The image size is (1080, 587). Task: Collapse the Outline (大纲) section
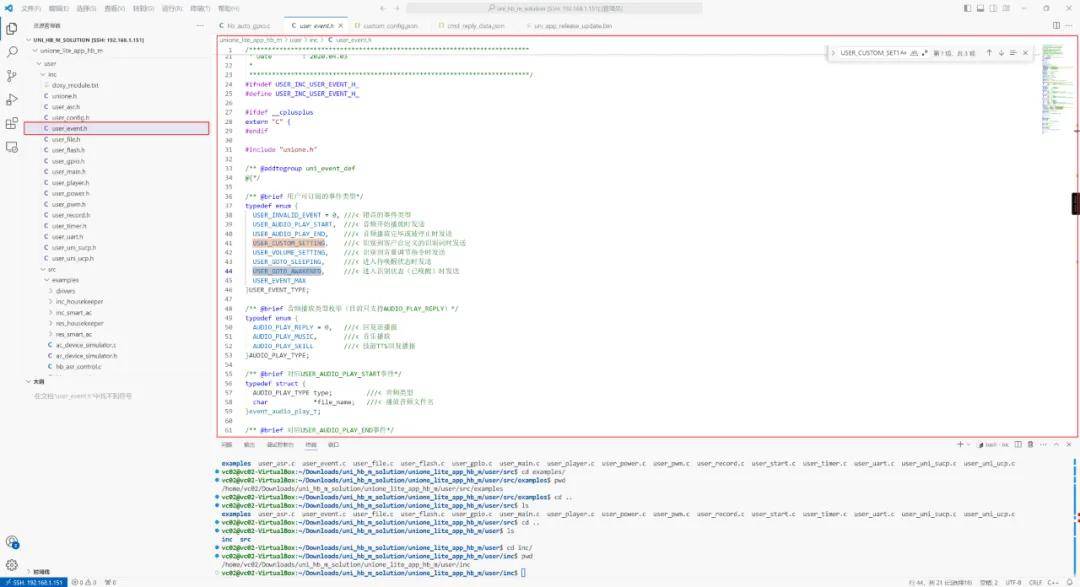click(x=29, y=381)
